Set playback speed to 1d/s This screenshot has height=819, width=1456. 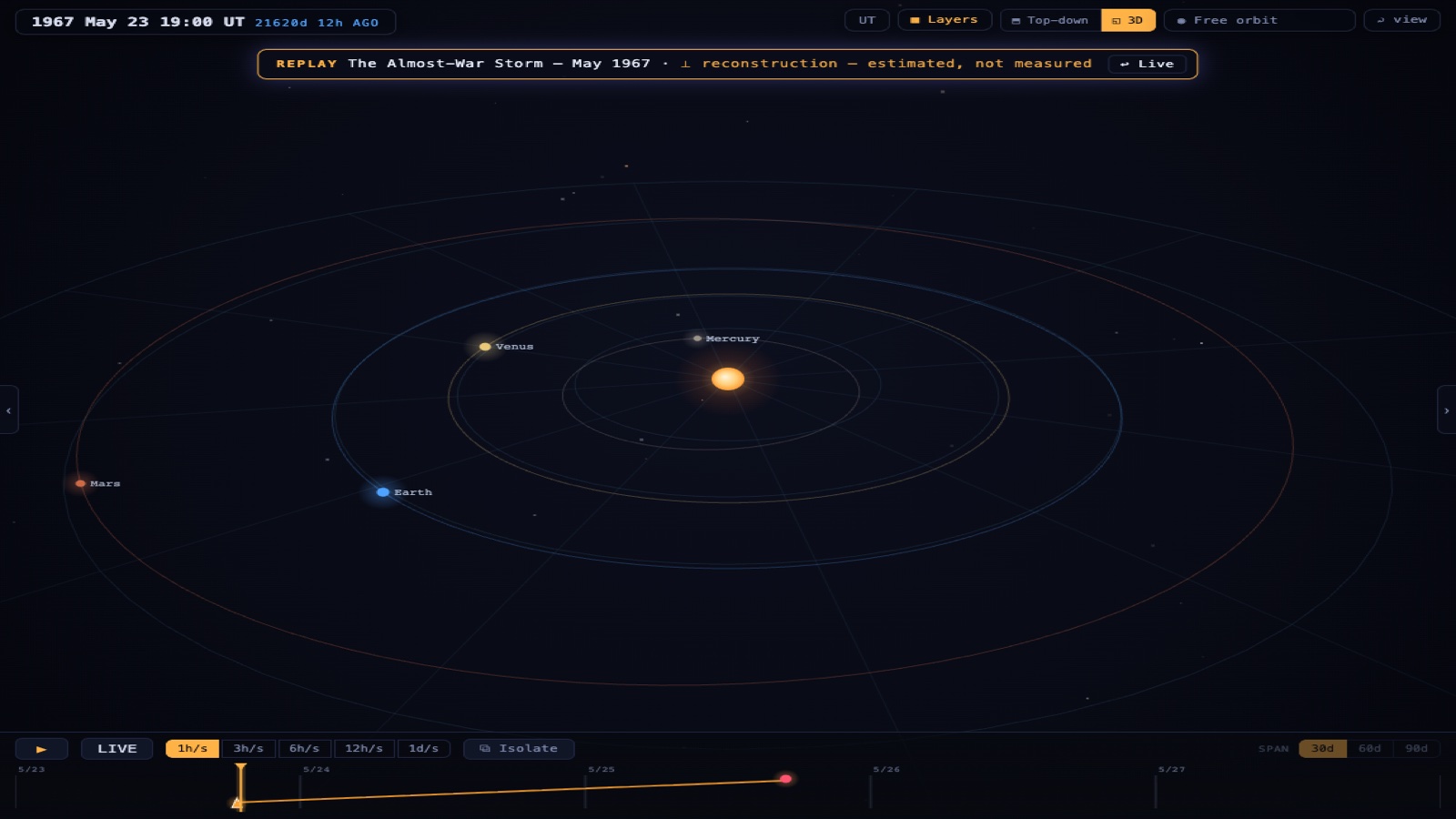click(x=423, y=749)
